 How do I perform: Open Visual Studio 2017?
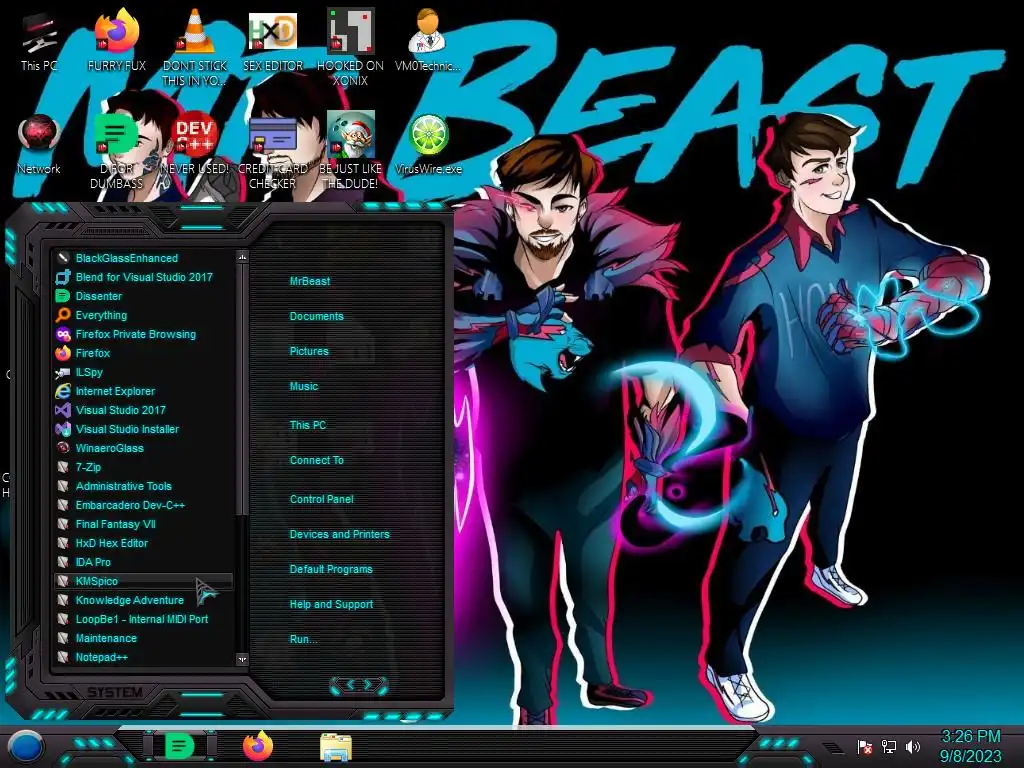[144, 410]
